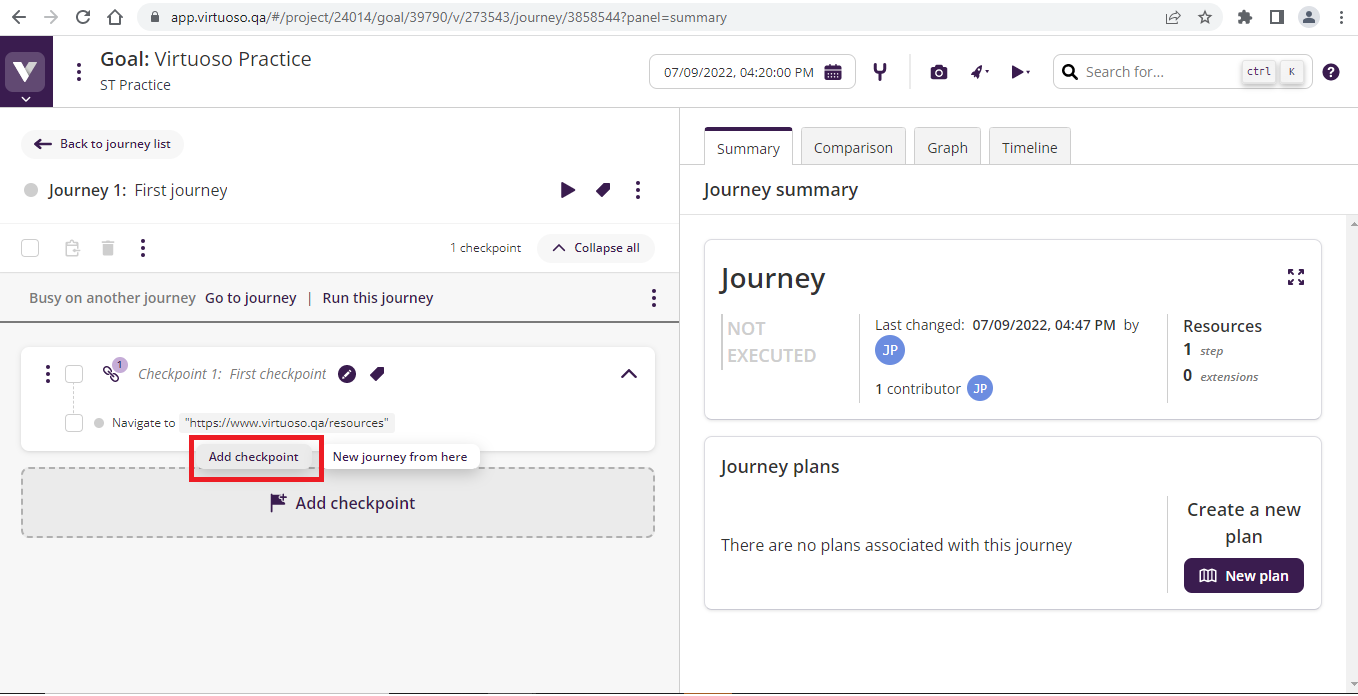This screenshot has height=696, width=1358.
Task: Tick the Navigate to step checkbox
Action: point(74,423)
